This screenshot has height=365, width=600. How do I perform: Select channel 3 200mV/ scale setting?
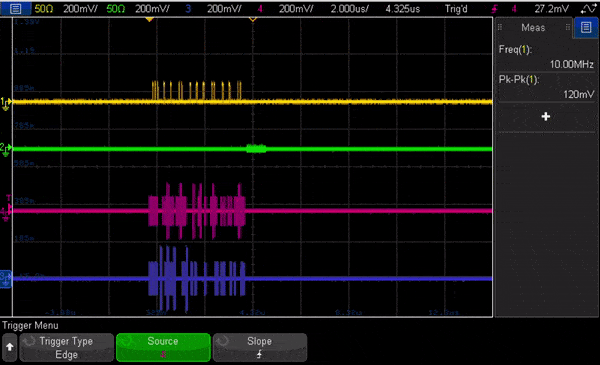(213, 9)
